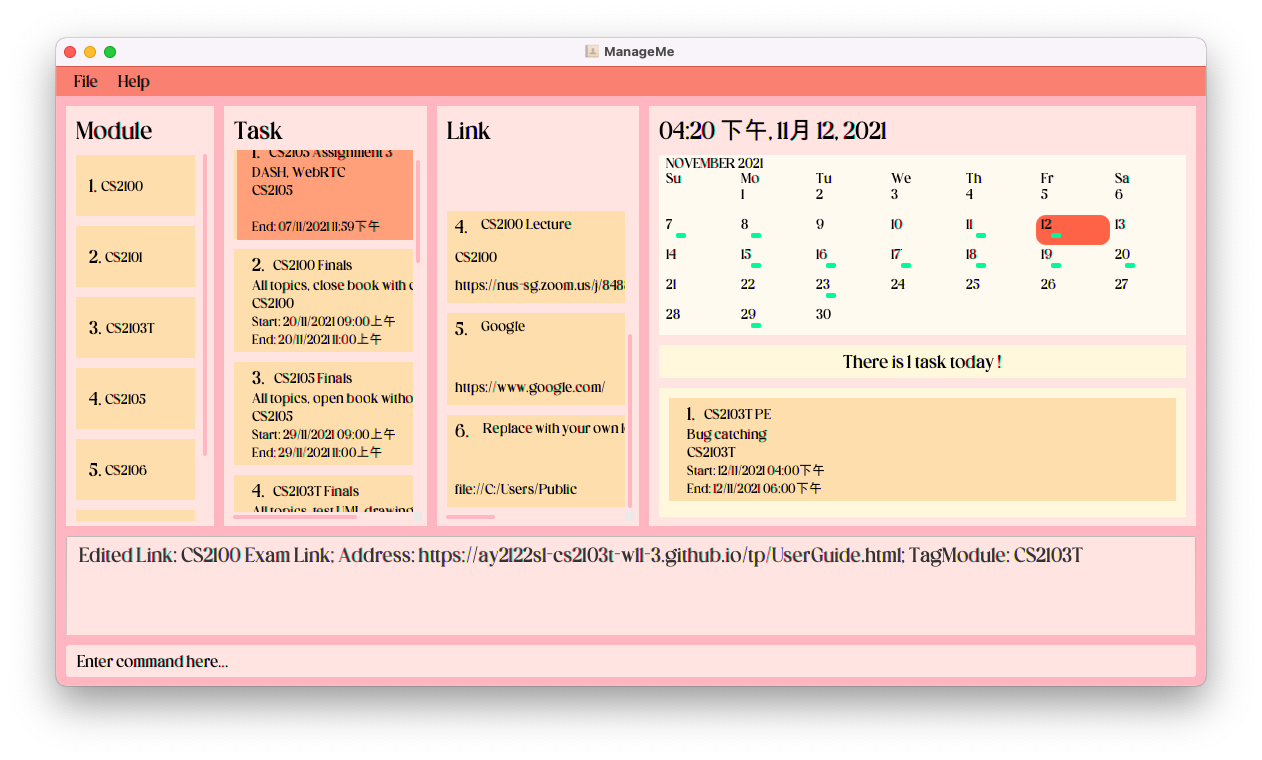Select November 26 in calendar
The height and width of the screenshot is (760, 1262).
pyautogui.click(x=1048, y=285)
